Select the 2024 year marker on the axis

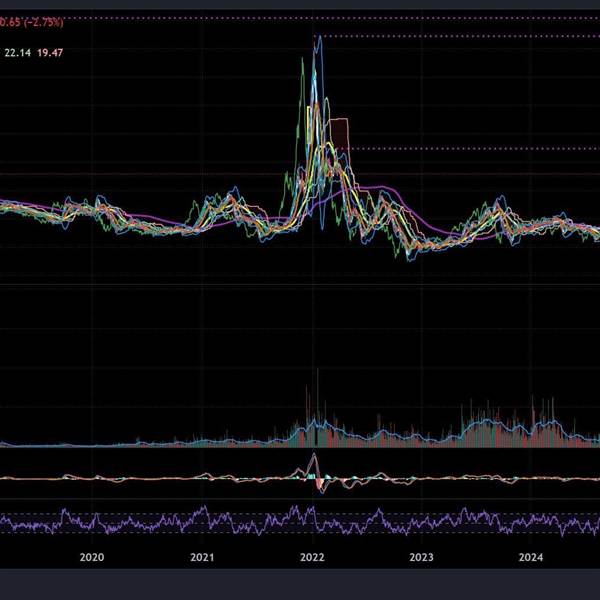point(533,557)
